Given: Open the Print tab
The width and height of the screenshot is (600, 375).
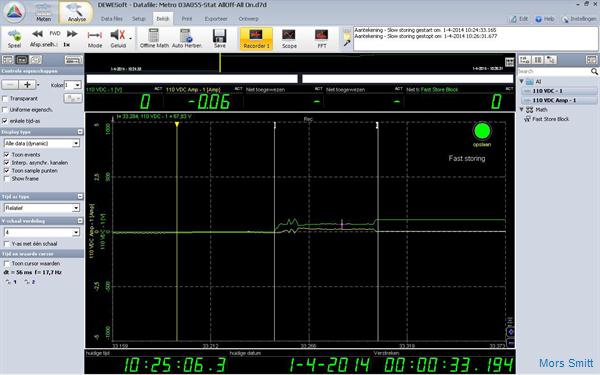Looking at the screenshot, I should 187,18.
